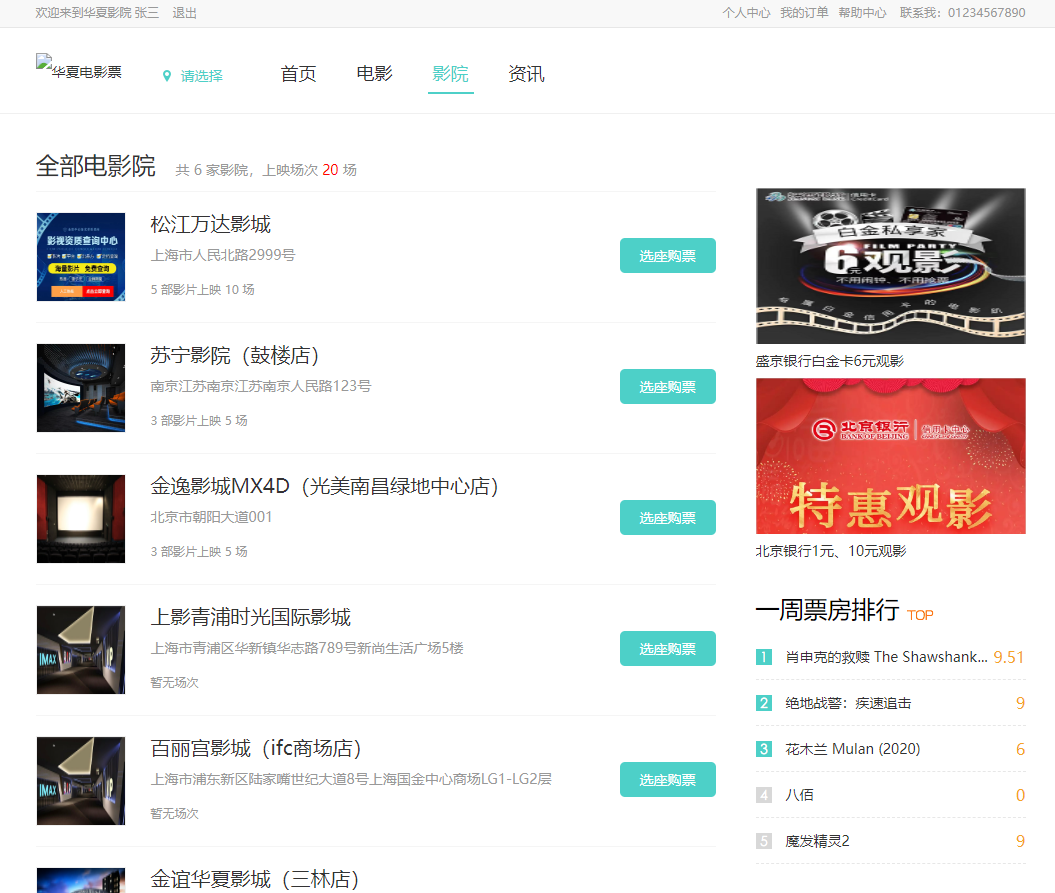Open 我的订单 in the top bar

804,13
